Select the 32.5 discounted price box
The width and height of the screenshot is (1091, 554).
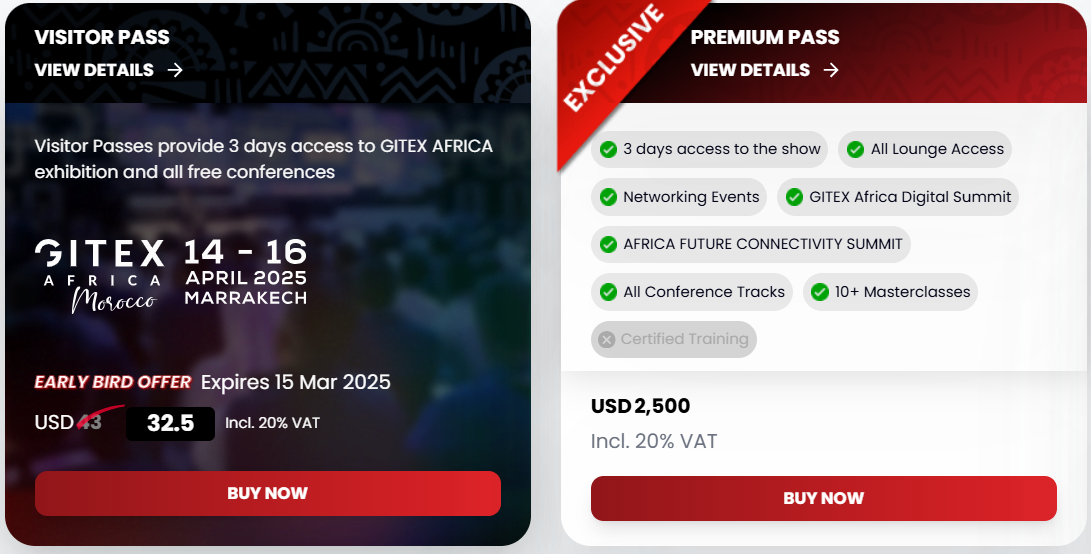[170, 423]
